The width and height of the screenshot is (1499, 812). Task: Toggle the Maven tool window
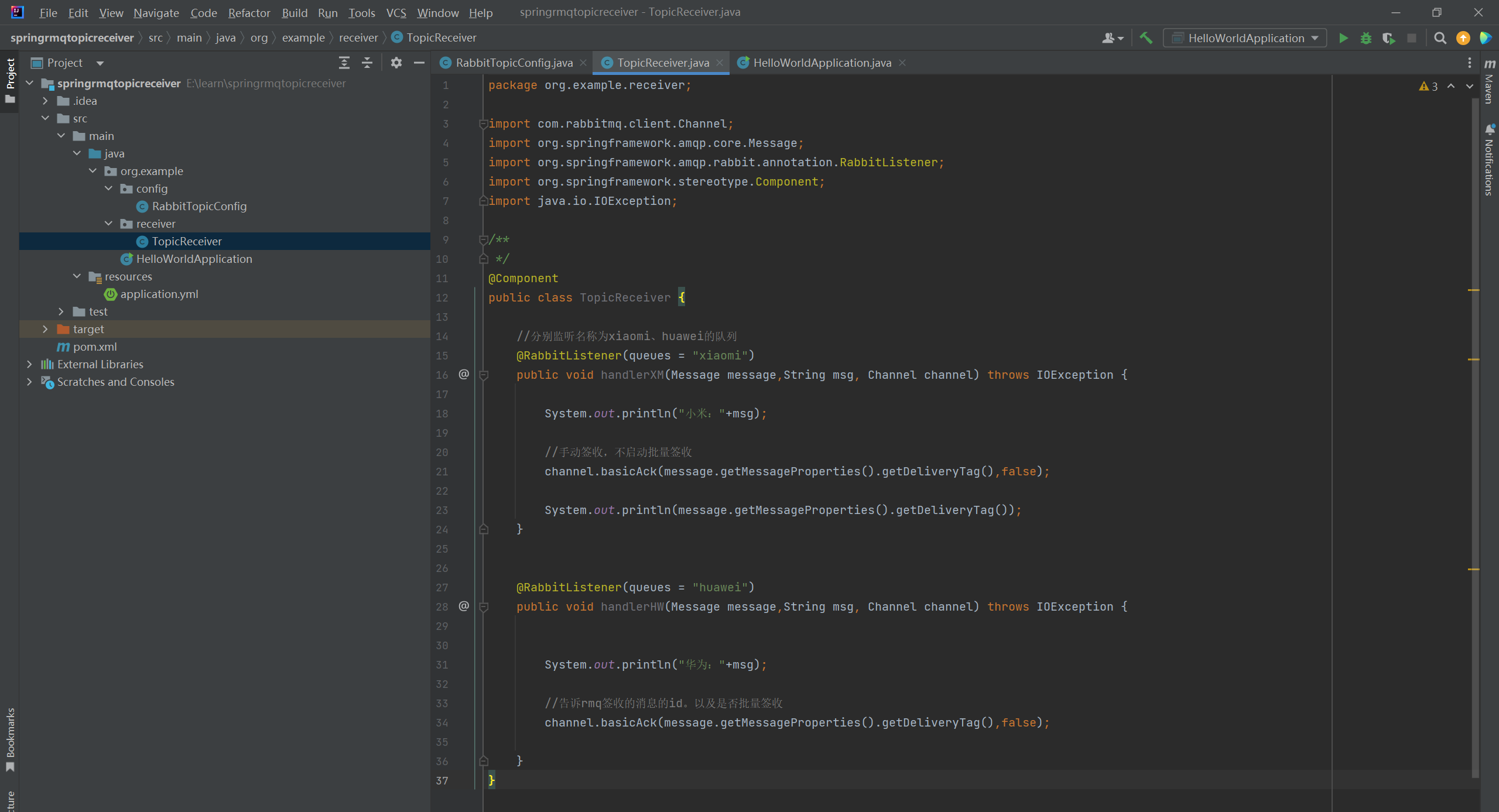(x=1489, y=82)
